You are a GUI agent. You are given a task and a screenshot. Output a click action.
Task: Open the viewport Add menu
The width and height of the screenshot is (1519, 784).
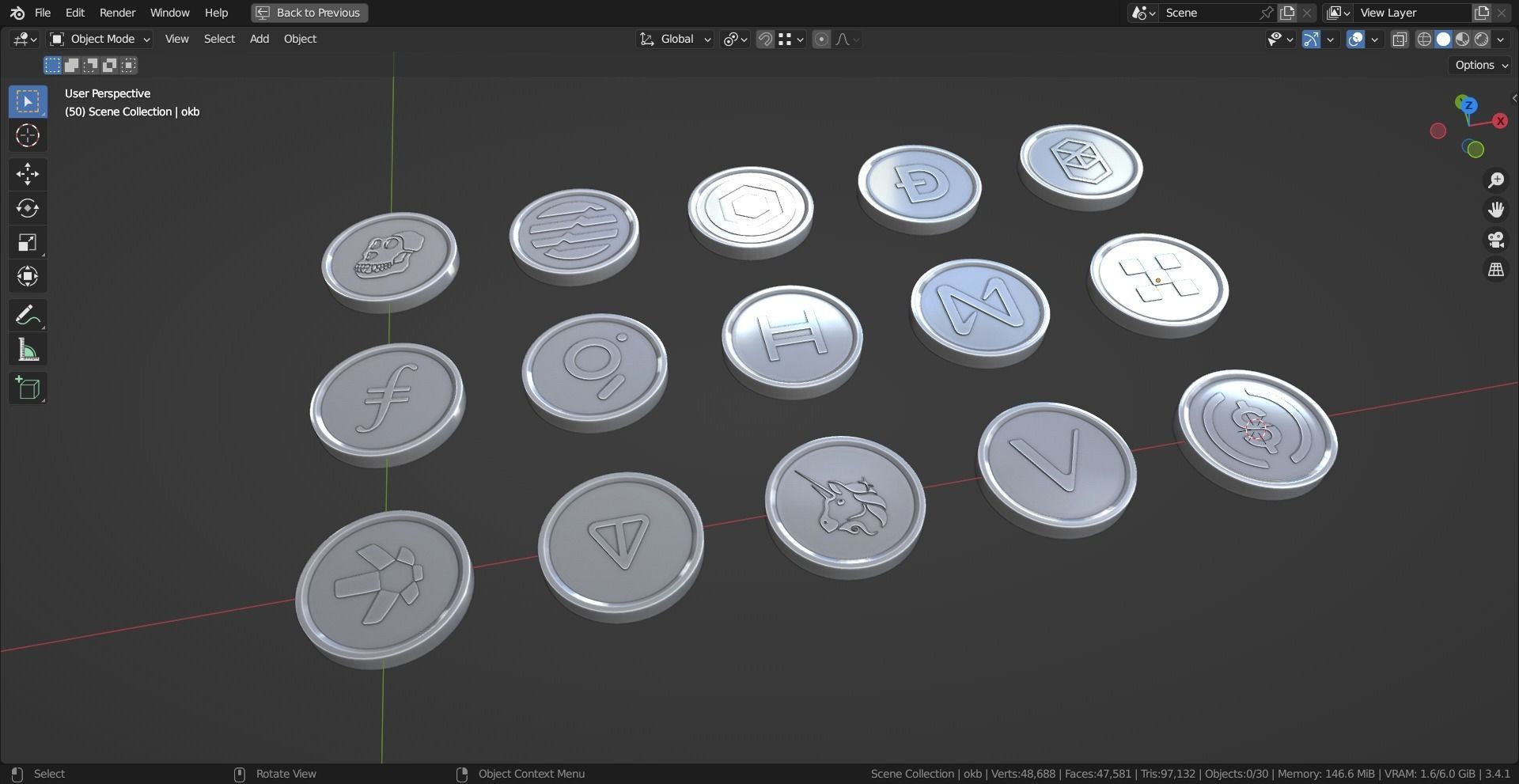click(x=259, y=39)
